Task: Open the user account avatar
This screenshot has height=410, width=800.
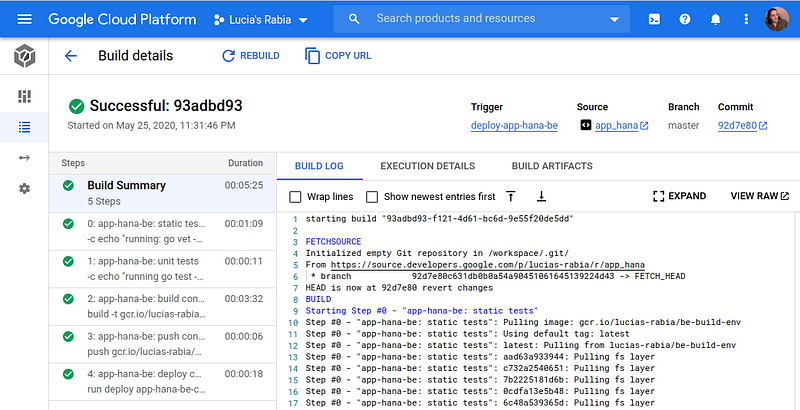Action: 777,19
